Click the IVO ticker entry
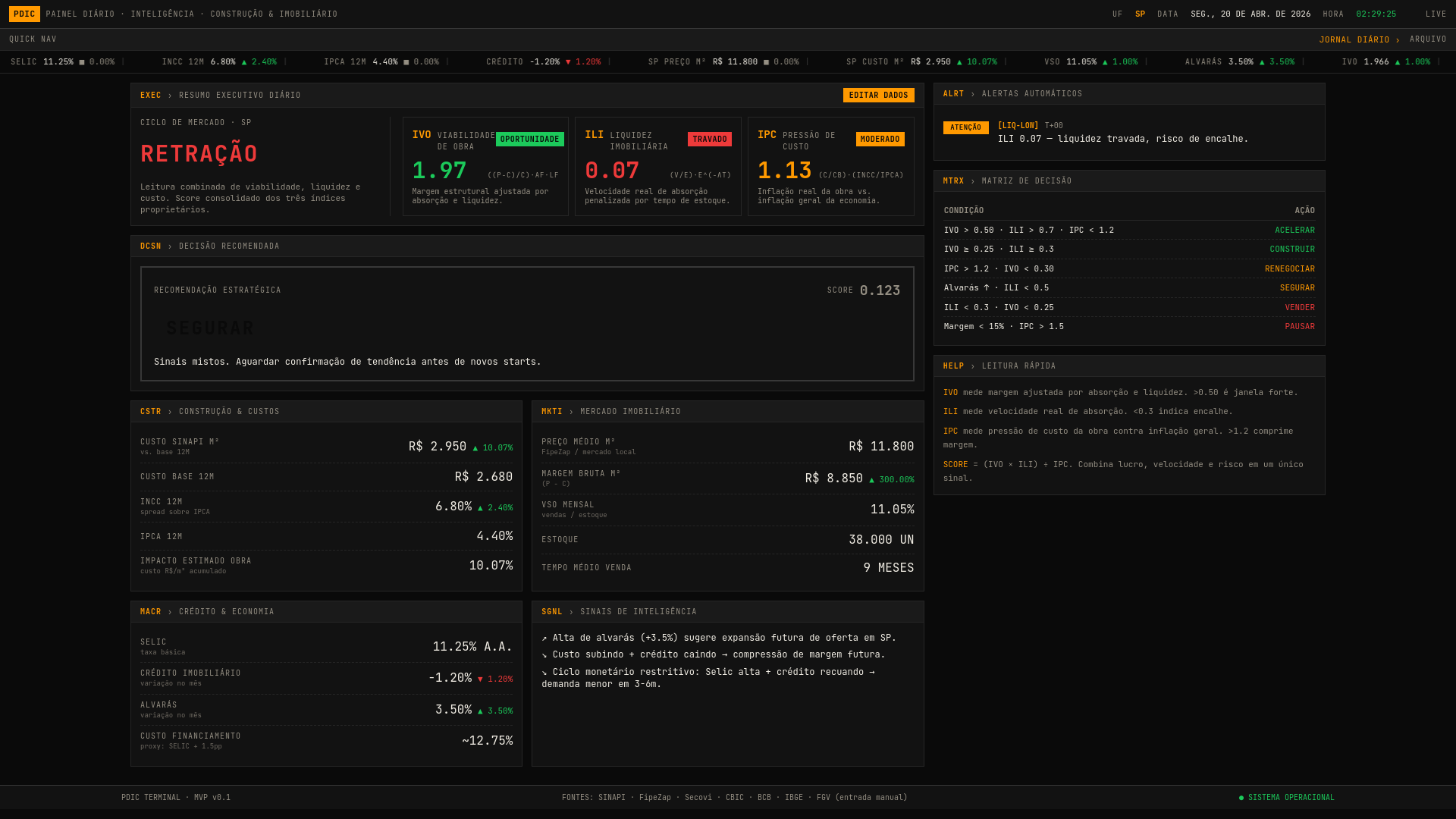This screenshot has width=1456, height=819. (1386, 62)
